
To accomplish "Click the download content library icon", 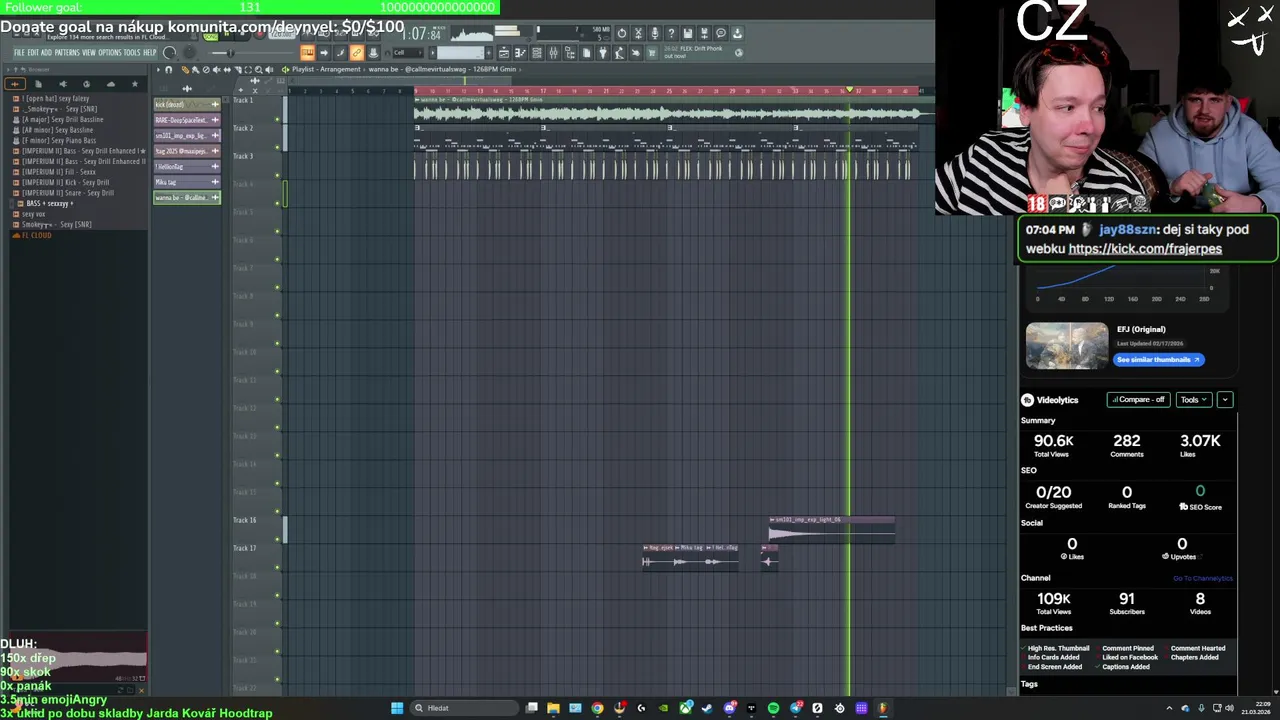I will coord(737,33).
